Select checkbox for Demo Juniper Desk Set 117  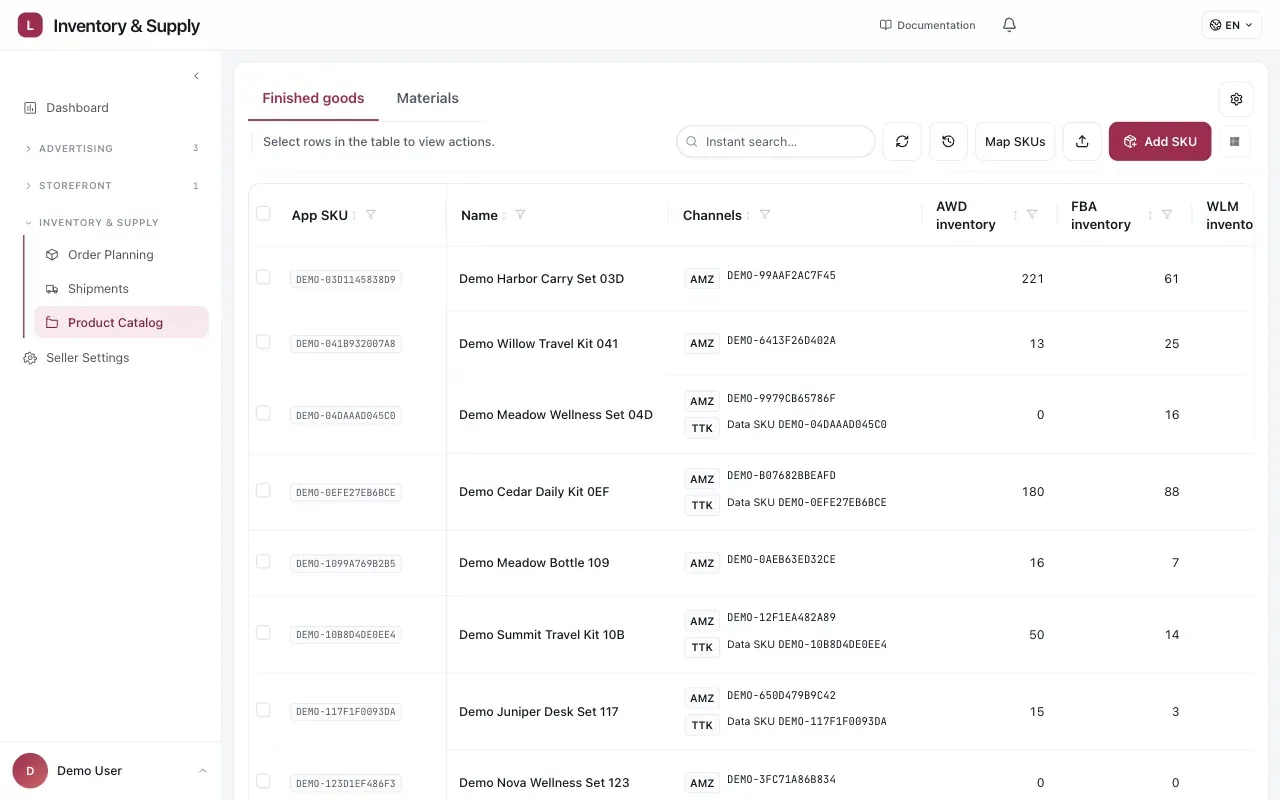point(263,710)
